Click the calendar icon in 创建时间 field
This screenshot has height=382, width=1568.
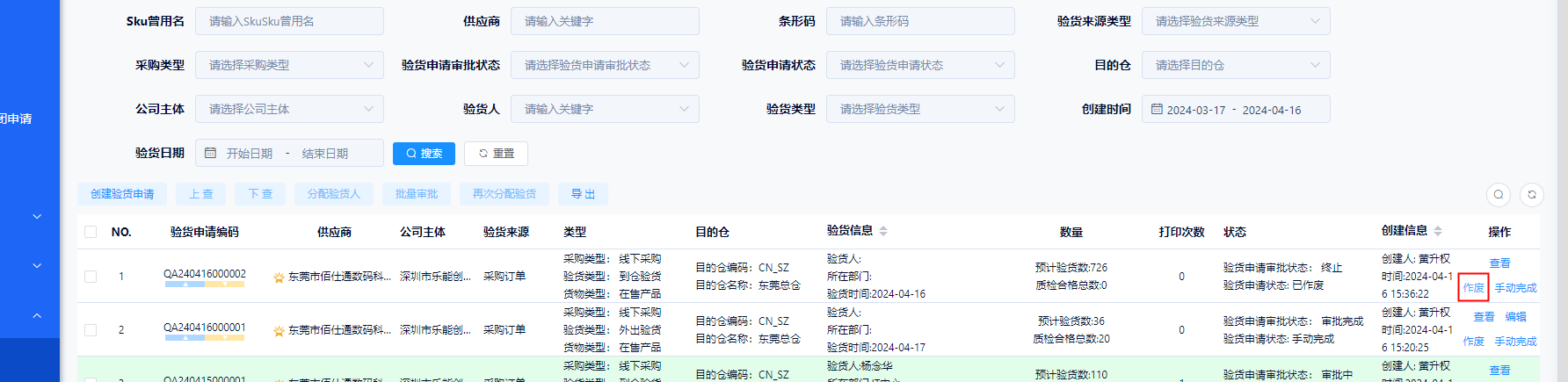(1157, 109)
